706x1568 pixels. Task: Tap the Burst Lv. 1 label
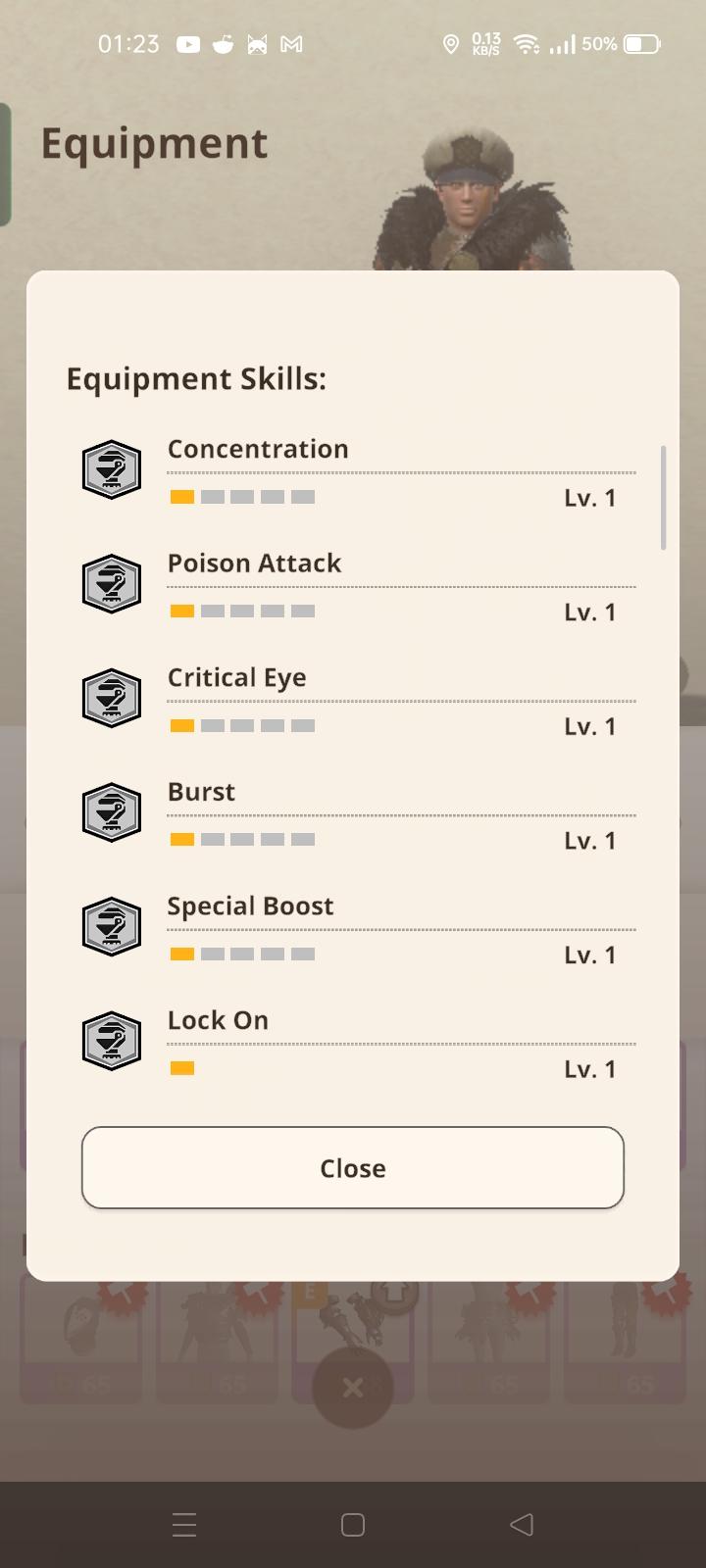point(589,841)
